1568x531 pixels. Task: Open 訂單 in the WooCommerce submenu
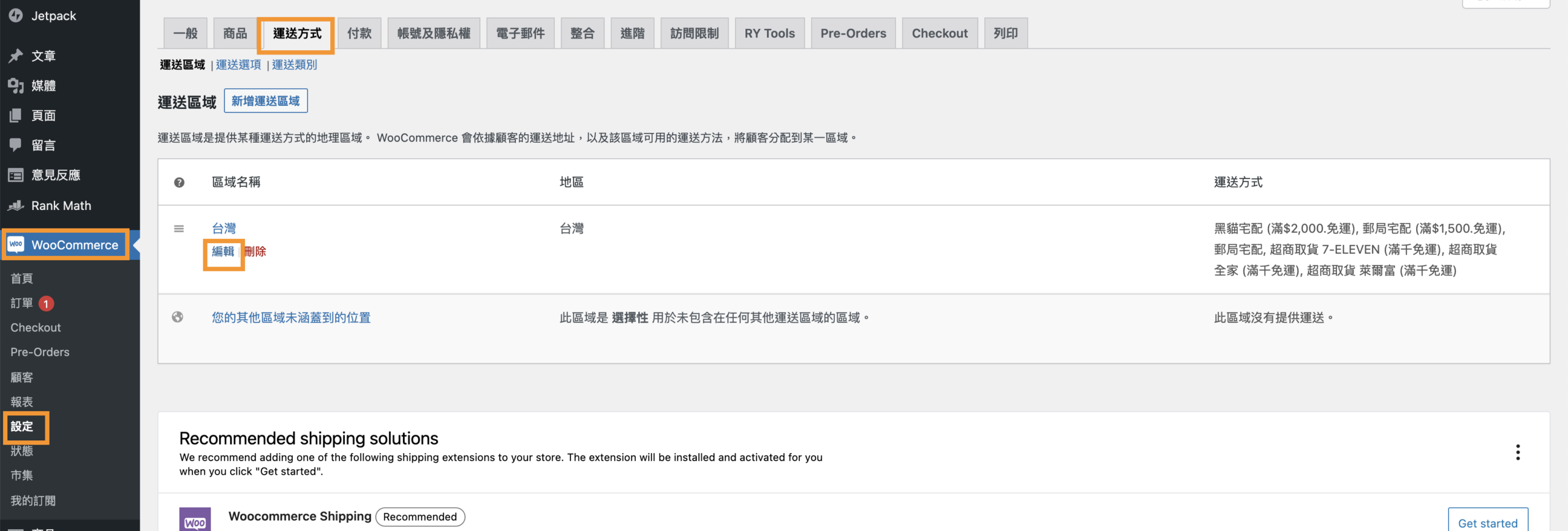(x=22, y=303)
